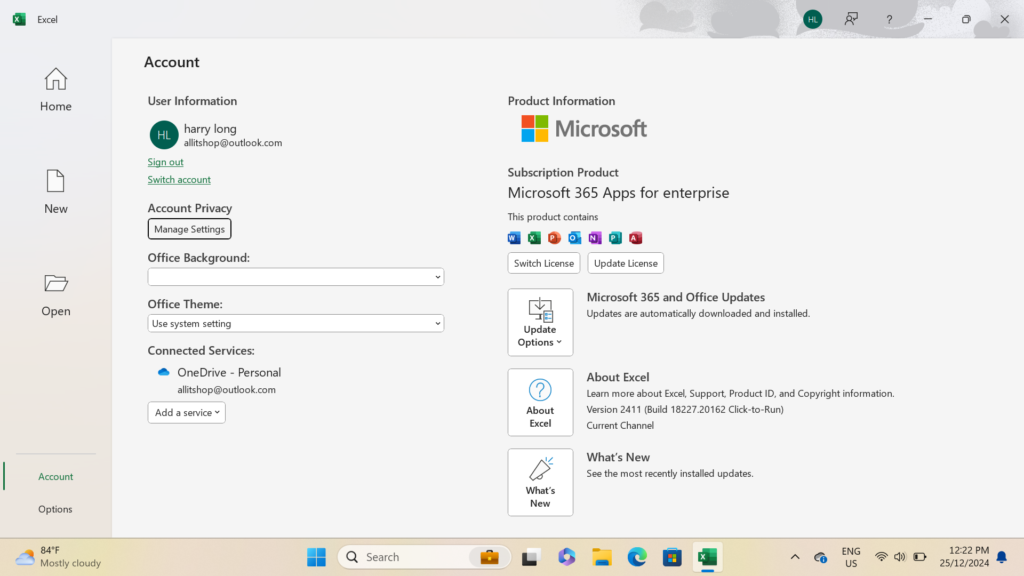Show hidden icons in system tray
1024x576 pixels.
(x=795, y=557)
